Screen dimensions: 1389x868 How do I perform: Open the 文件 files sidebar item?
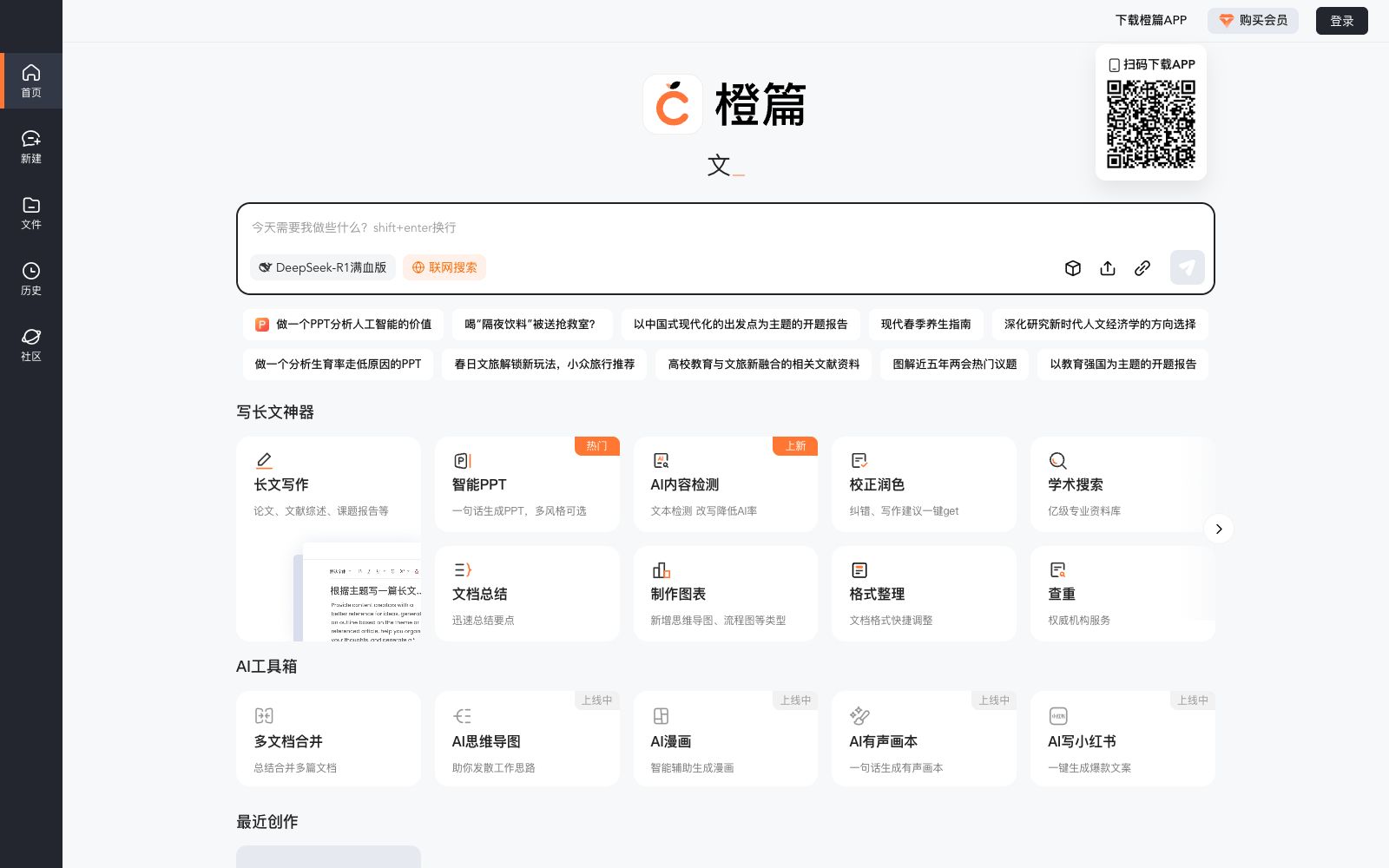pyautogui.click(x=31, y=213)
